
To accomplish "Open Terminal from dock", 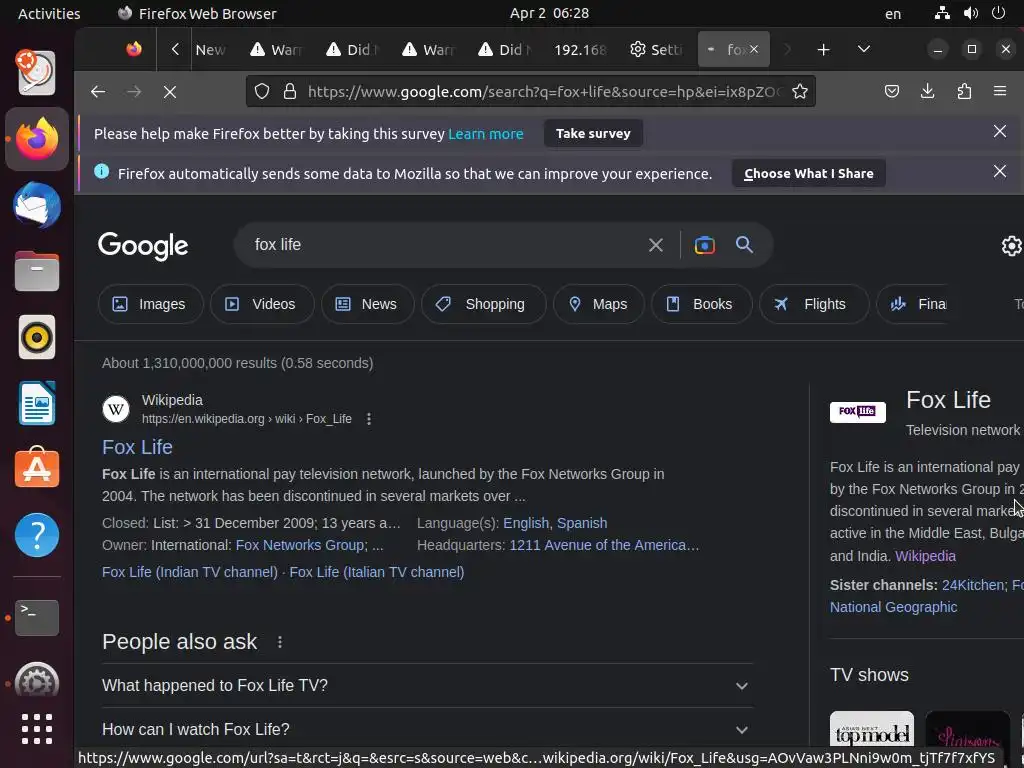I will coord(37,617).
